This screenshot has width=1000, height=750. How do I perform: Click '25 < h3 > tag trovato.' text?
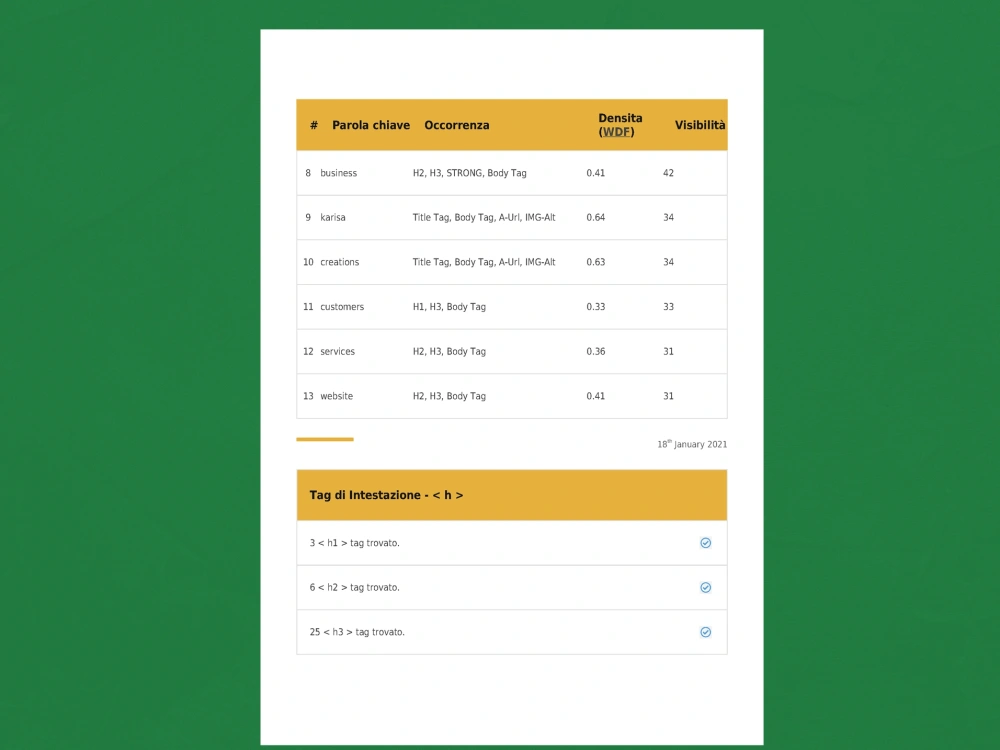(357, 632)
